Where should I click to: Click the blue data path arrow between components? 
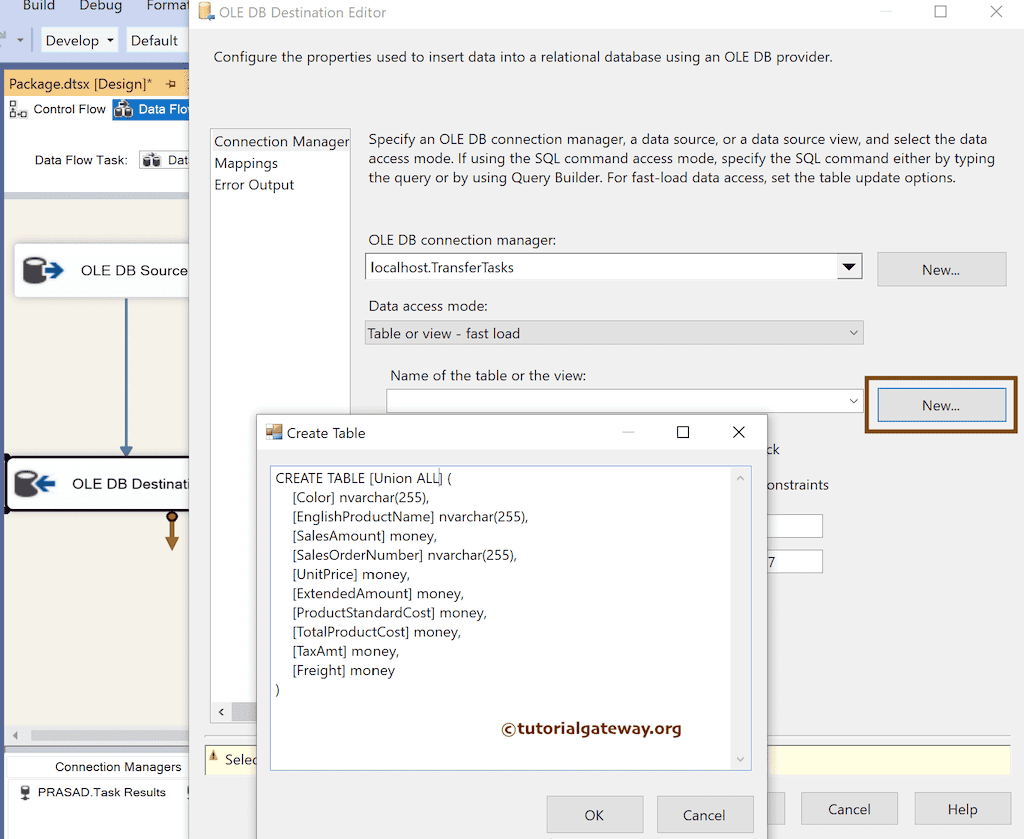click(x=126, y=377)
